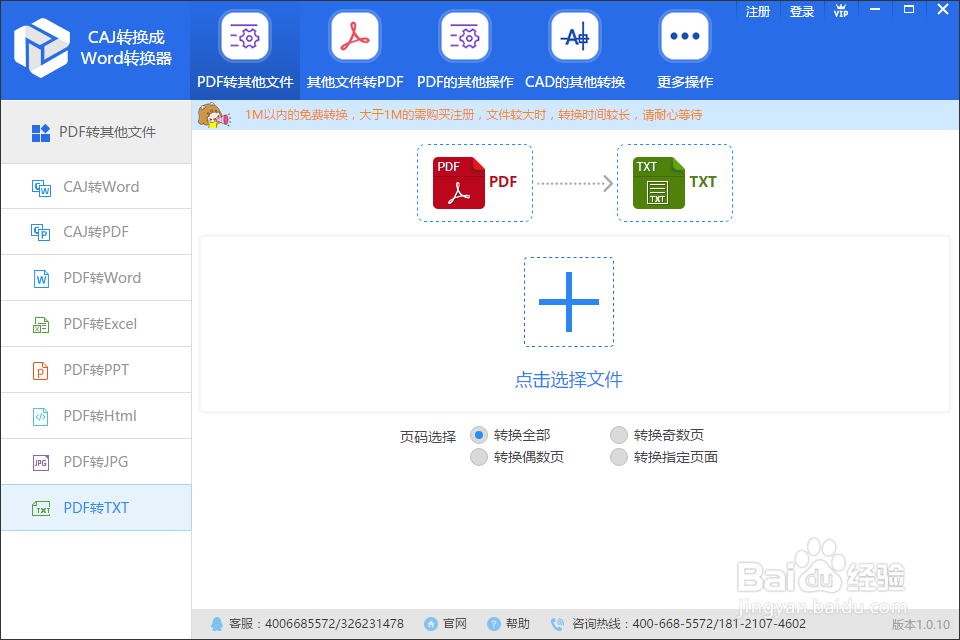Image resolution: width=960 pixels, height=640 pixels.
Task: Click the blue plus add-file icon
Action: (569, 302)
